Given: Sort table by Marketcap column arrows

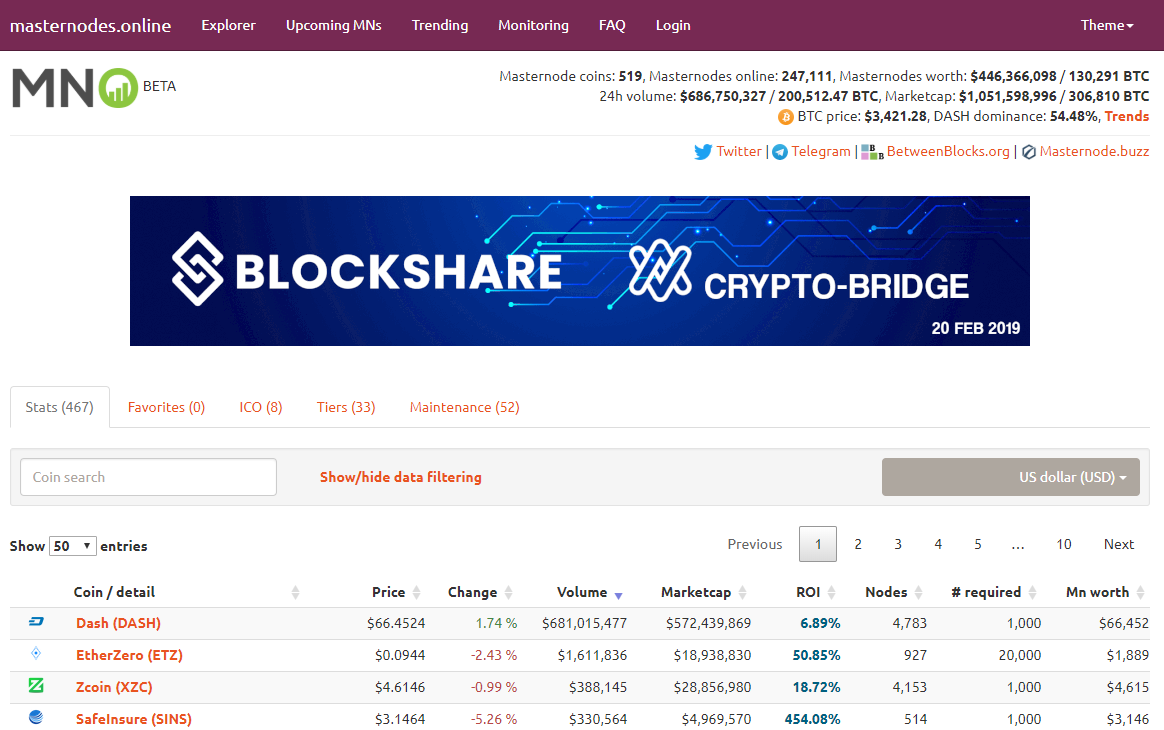Looking at the screenshot, I should 742,593.
